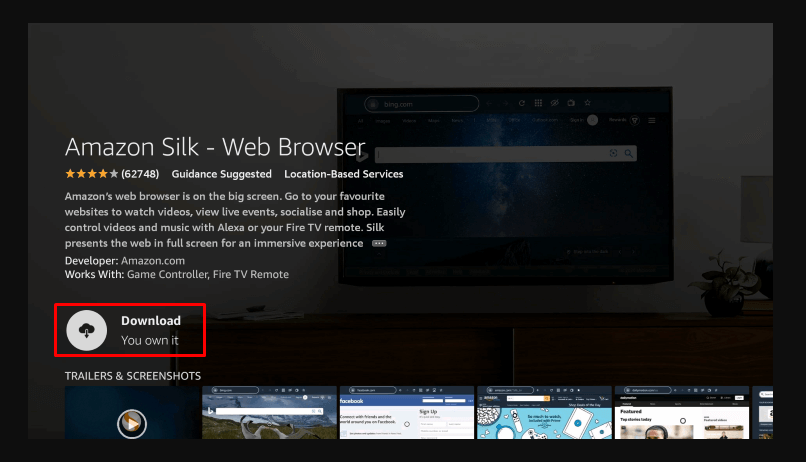Expand the description with the ellipsis button
Viewport: 806px width, 462px height.
[379, 243]
